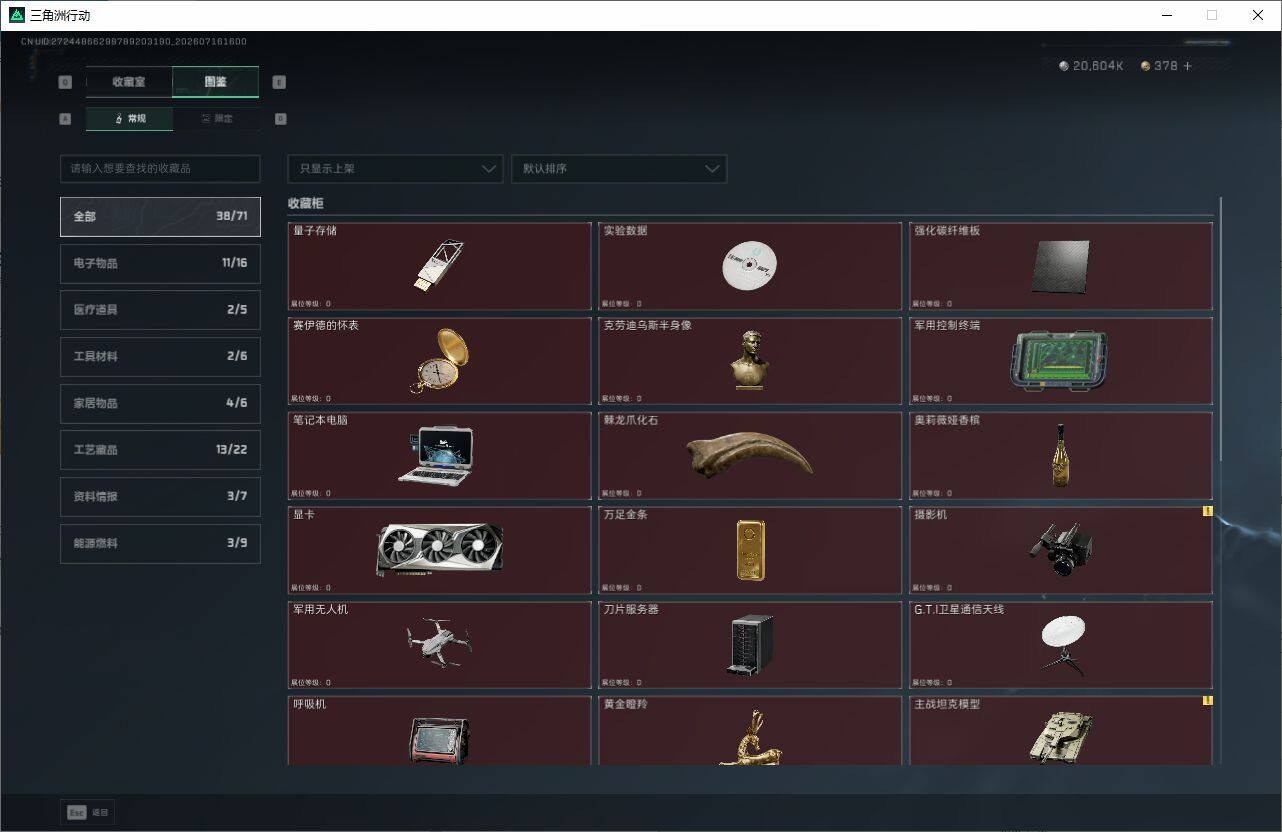Click the silver coin currency icon

point(1063,66)
